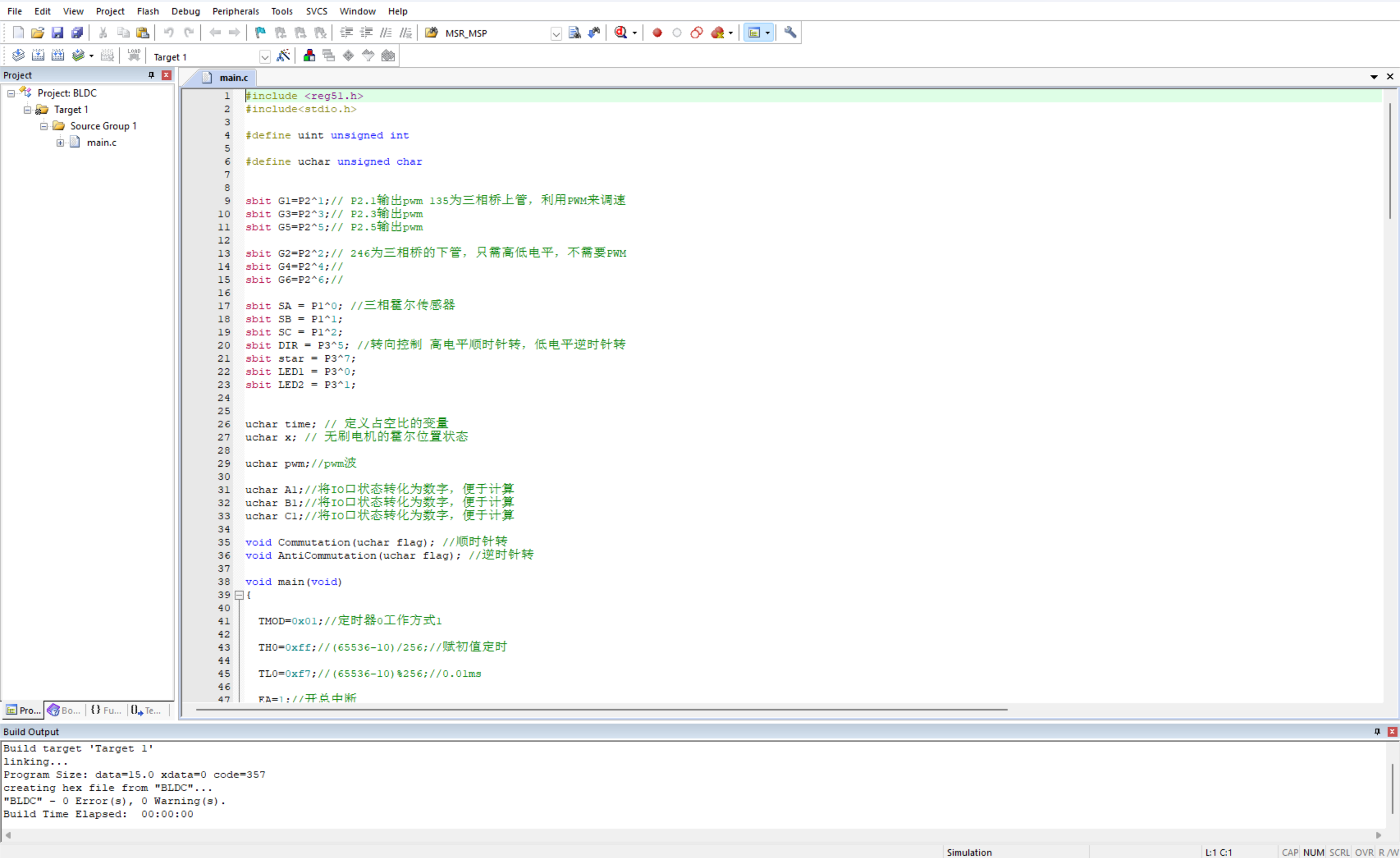Toggle bookmark with blue flag icon
The height and width of the screenshot is (858, 1400).
[260, 32]
